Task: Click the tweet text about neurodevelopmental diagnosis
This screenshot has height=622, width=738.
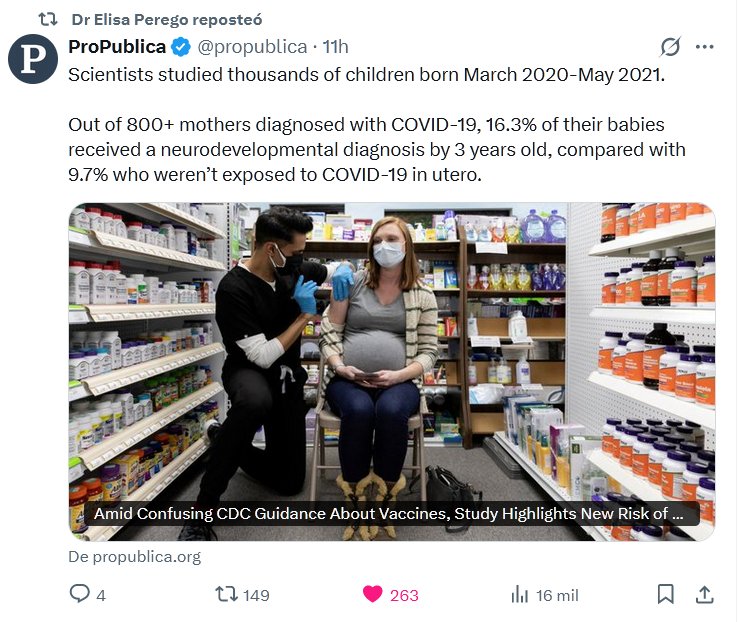Action: [x=377, y=150]
